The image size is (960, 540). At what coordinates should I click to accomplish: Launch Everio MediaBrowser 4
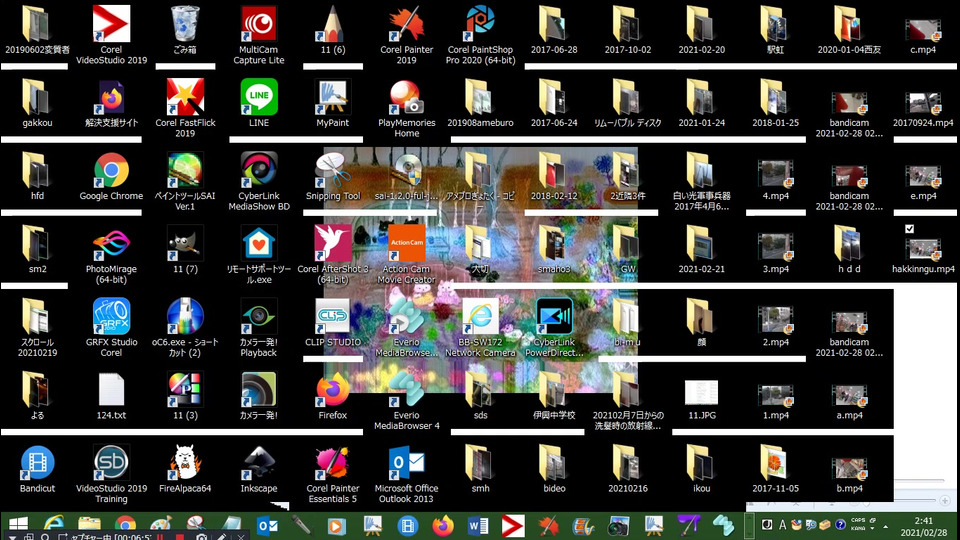407,400
